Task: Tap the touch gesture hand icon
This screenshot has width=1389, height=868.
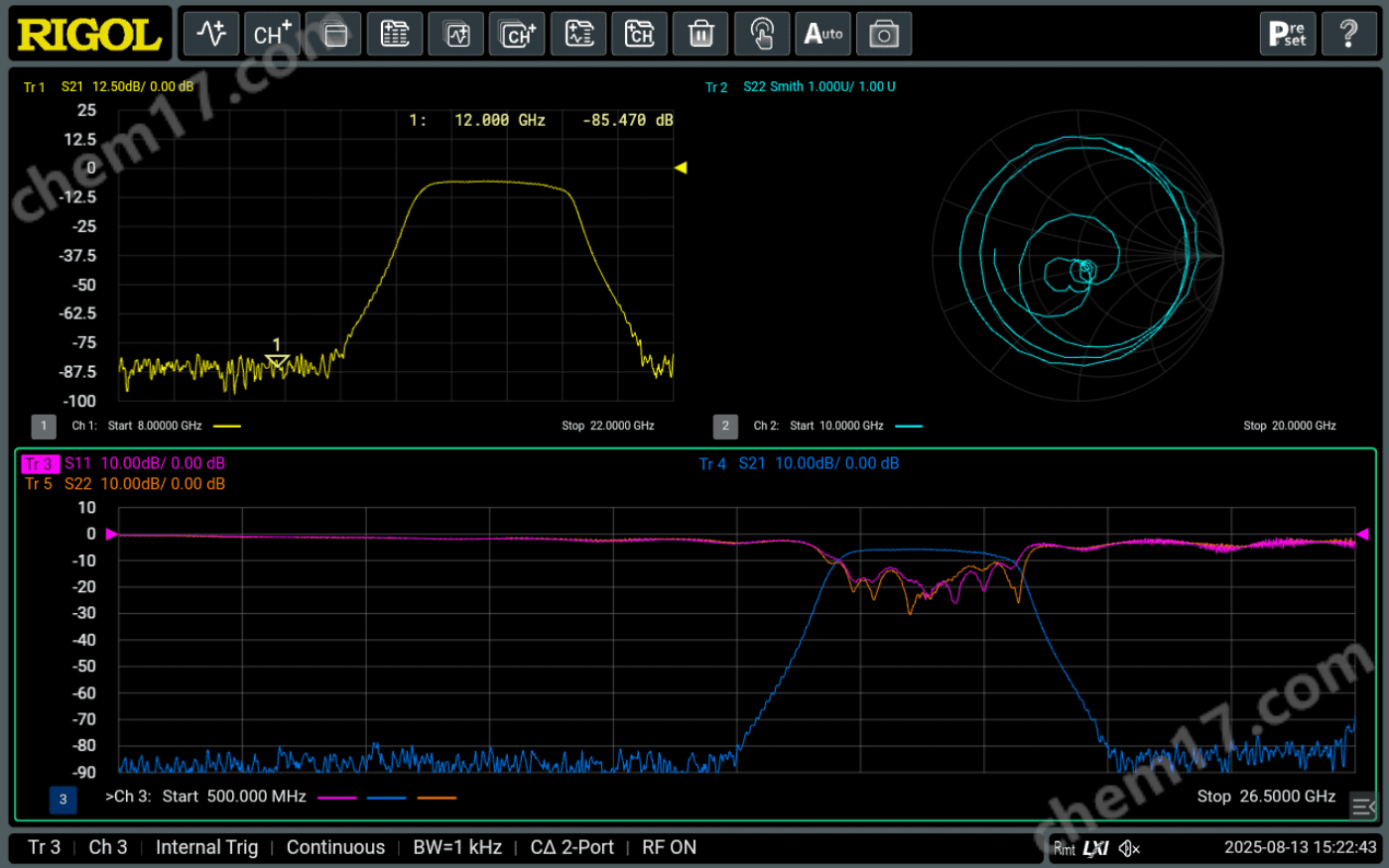Action: (761, 34)
